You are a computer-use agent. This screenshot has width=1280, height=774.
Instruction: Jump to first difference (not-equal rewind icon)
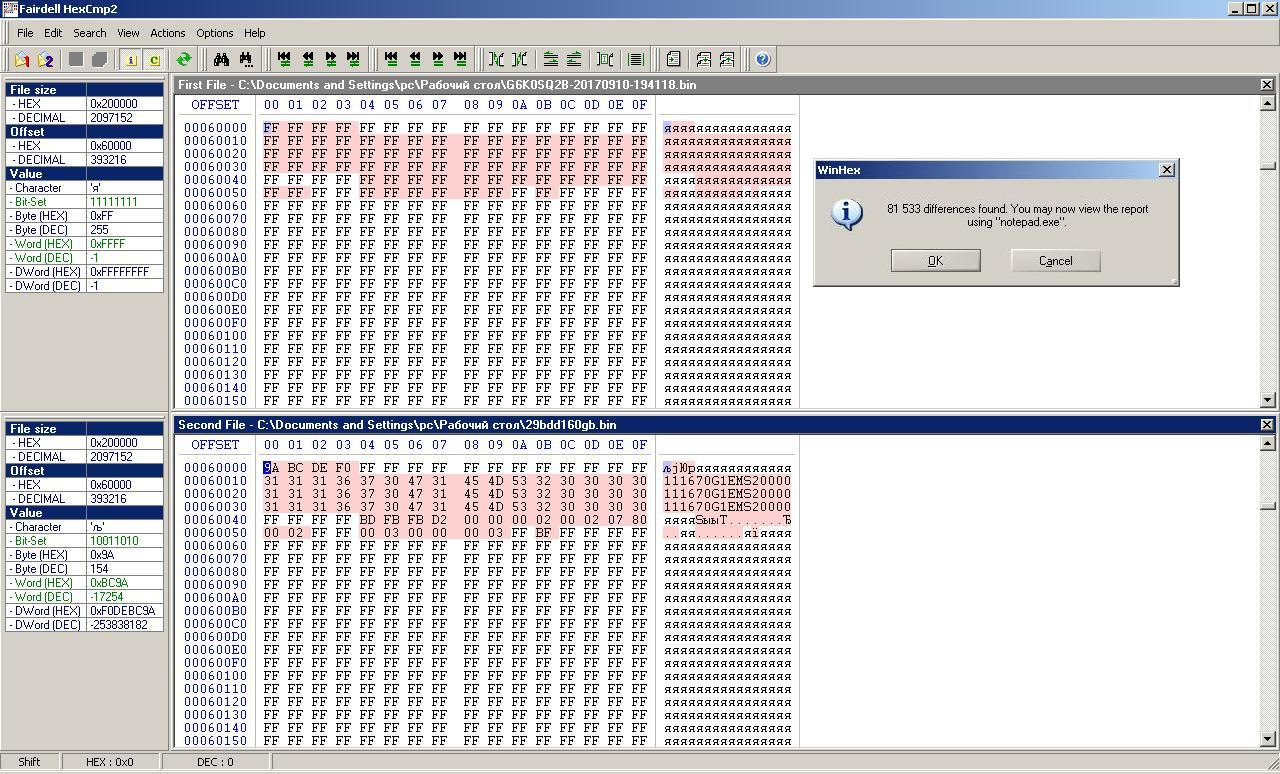pyautogui.click(x=284, y=60)
